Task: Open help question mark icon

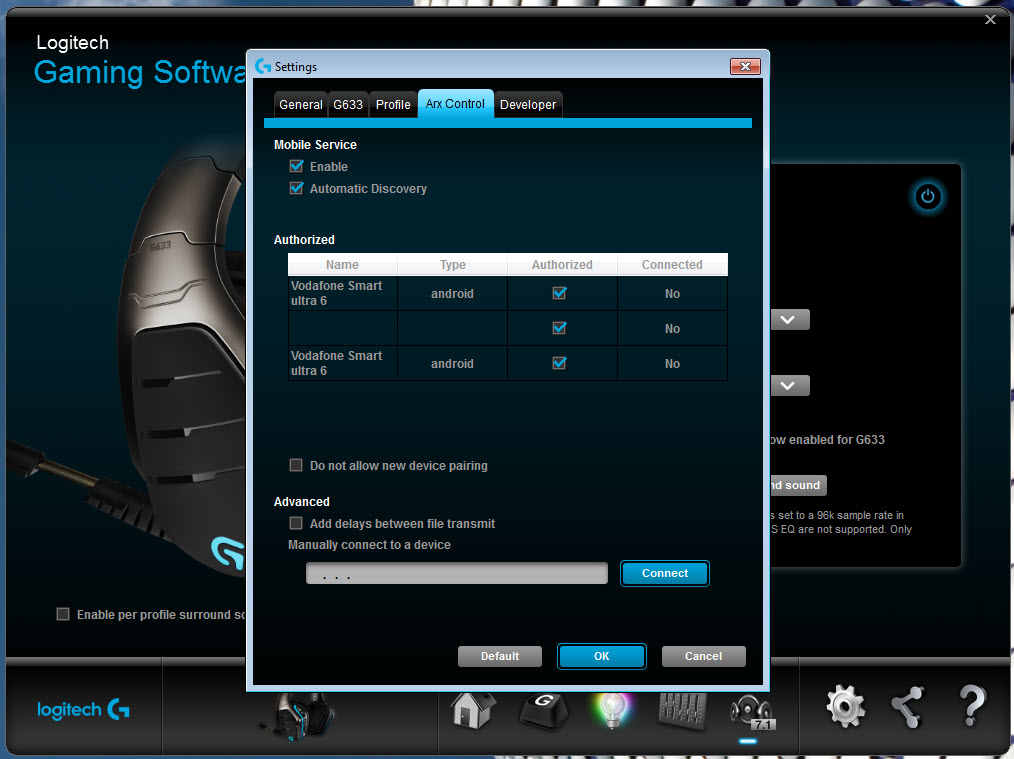Action: click(971, 706)
